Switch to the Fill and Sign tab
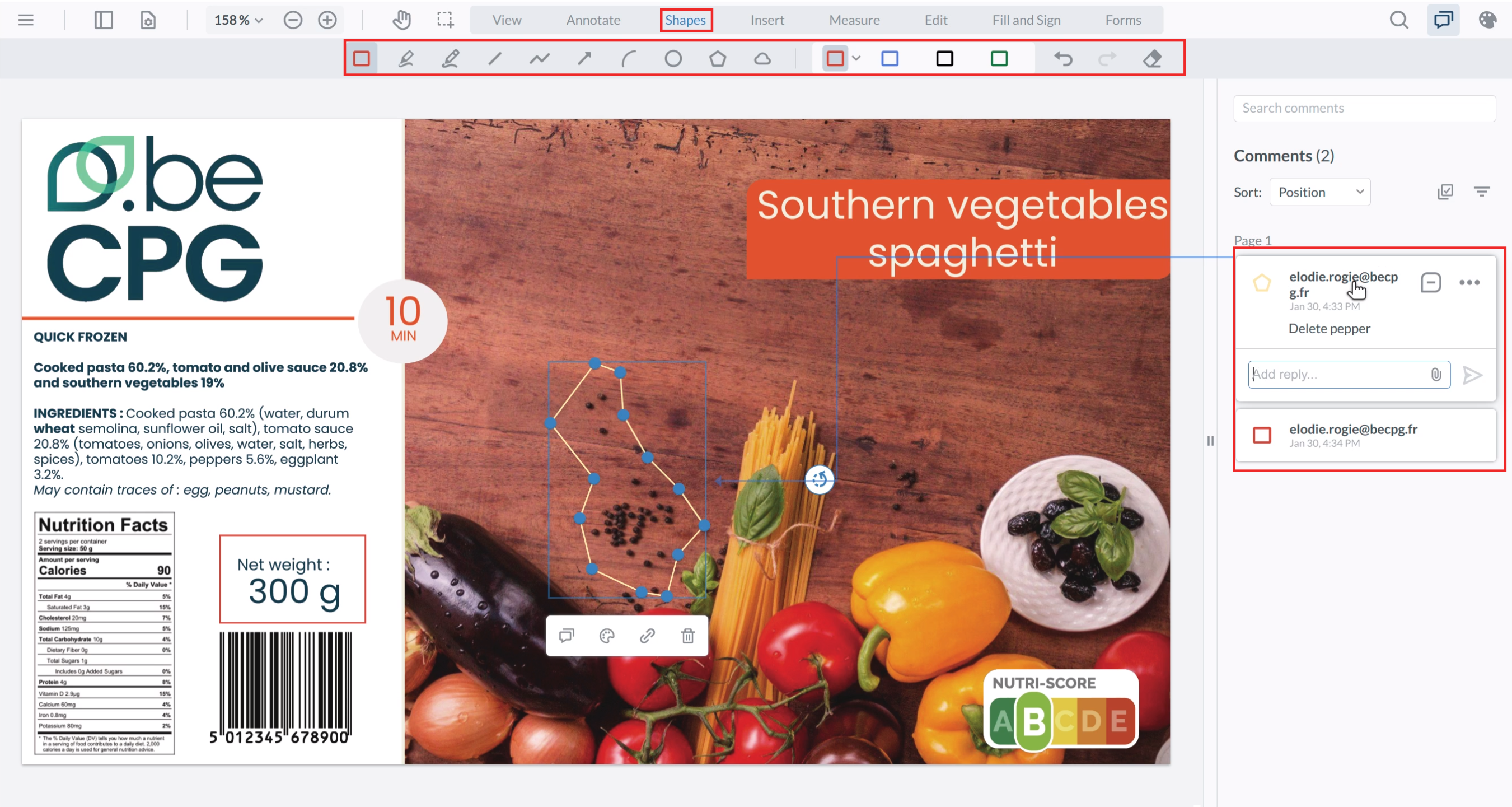1512x807 pixels. [1026, 20]
